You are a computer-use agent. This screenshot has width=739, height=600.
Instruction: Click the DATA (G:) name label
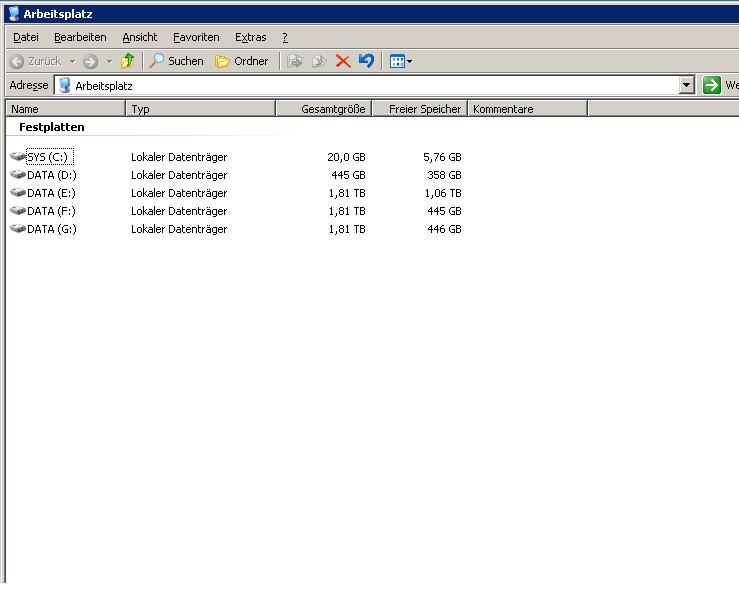point(52,229)
